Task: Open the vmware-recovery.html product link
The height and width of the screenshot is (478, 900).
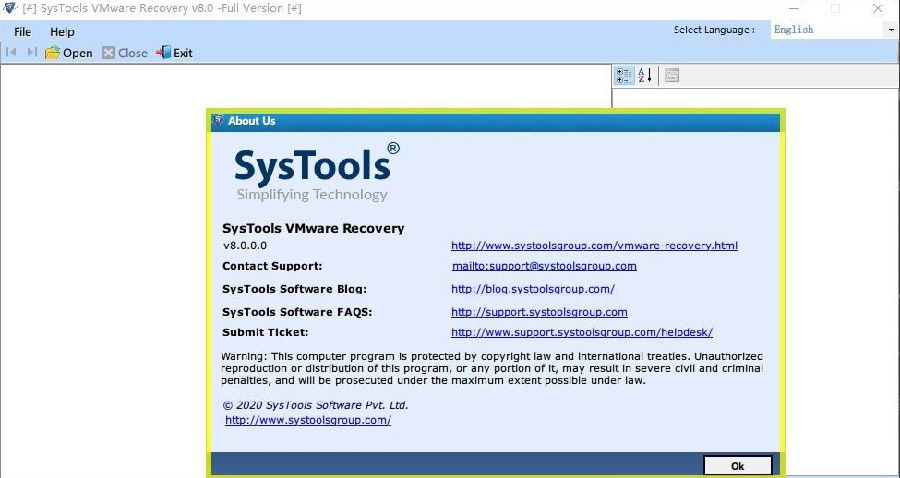Action: [x=594, y=246]
